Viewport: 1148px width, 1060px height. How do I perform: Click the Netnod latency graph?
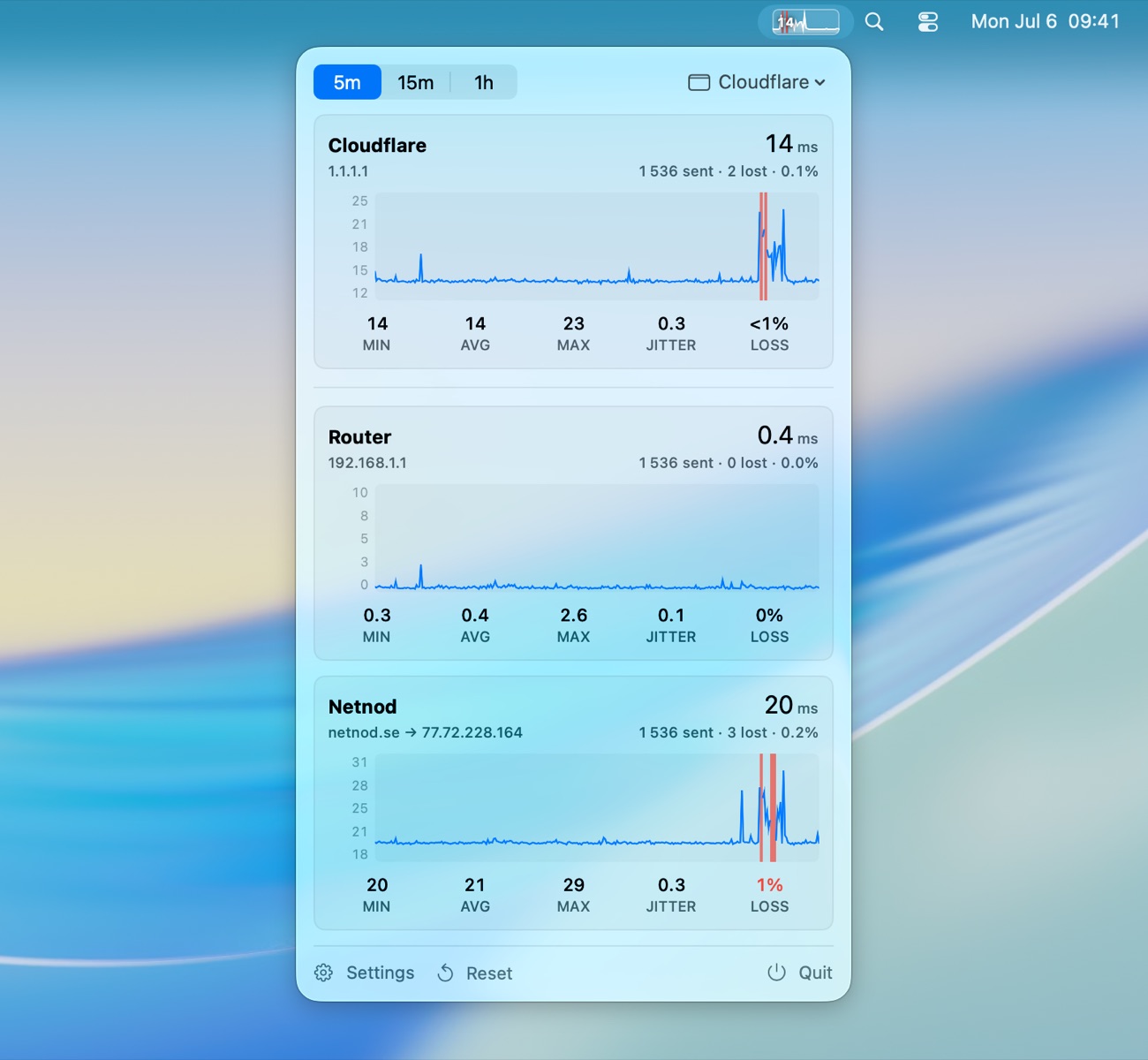pos(597,807)
